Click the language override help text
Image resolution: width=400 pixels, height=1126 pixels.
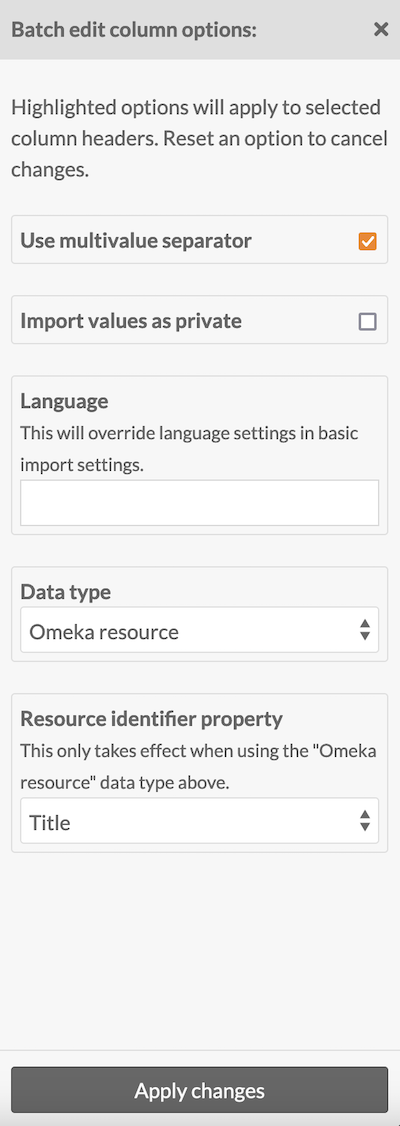point(189,449)
